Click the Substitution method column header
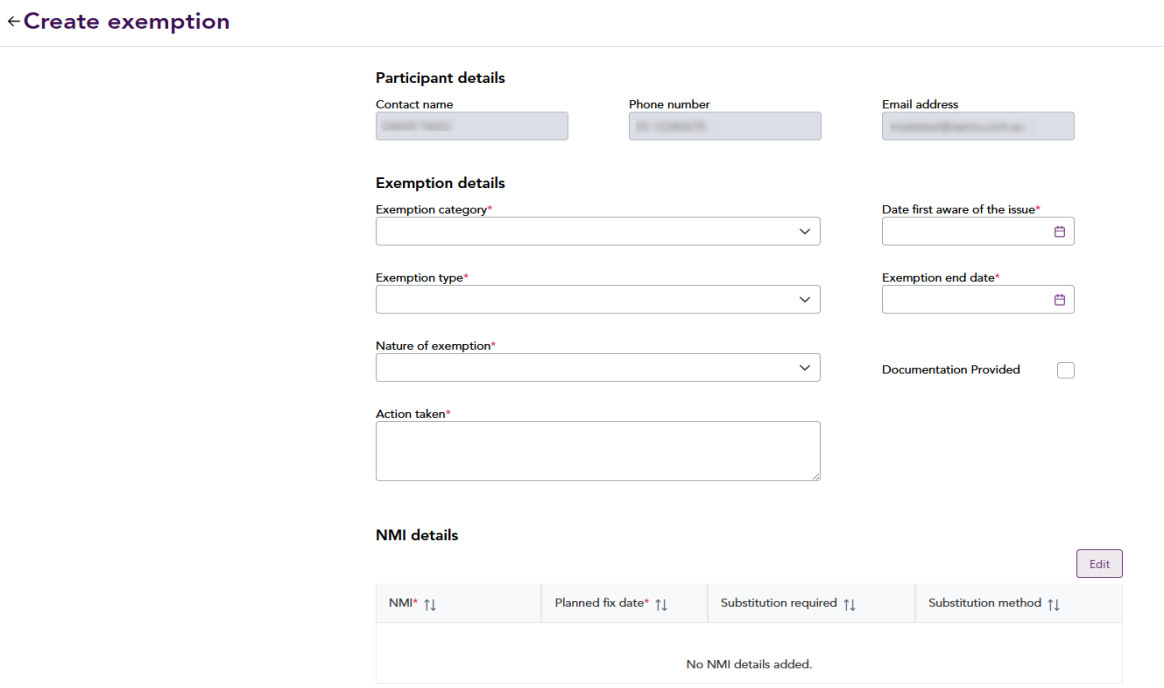1164x688 pixels. click(985, 604)
